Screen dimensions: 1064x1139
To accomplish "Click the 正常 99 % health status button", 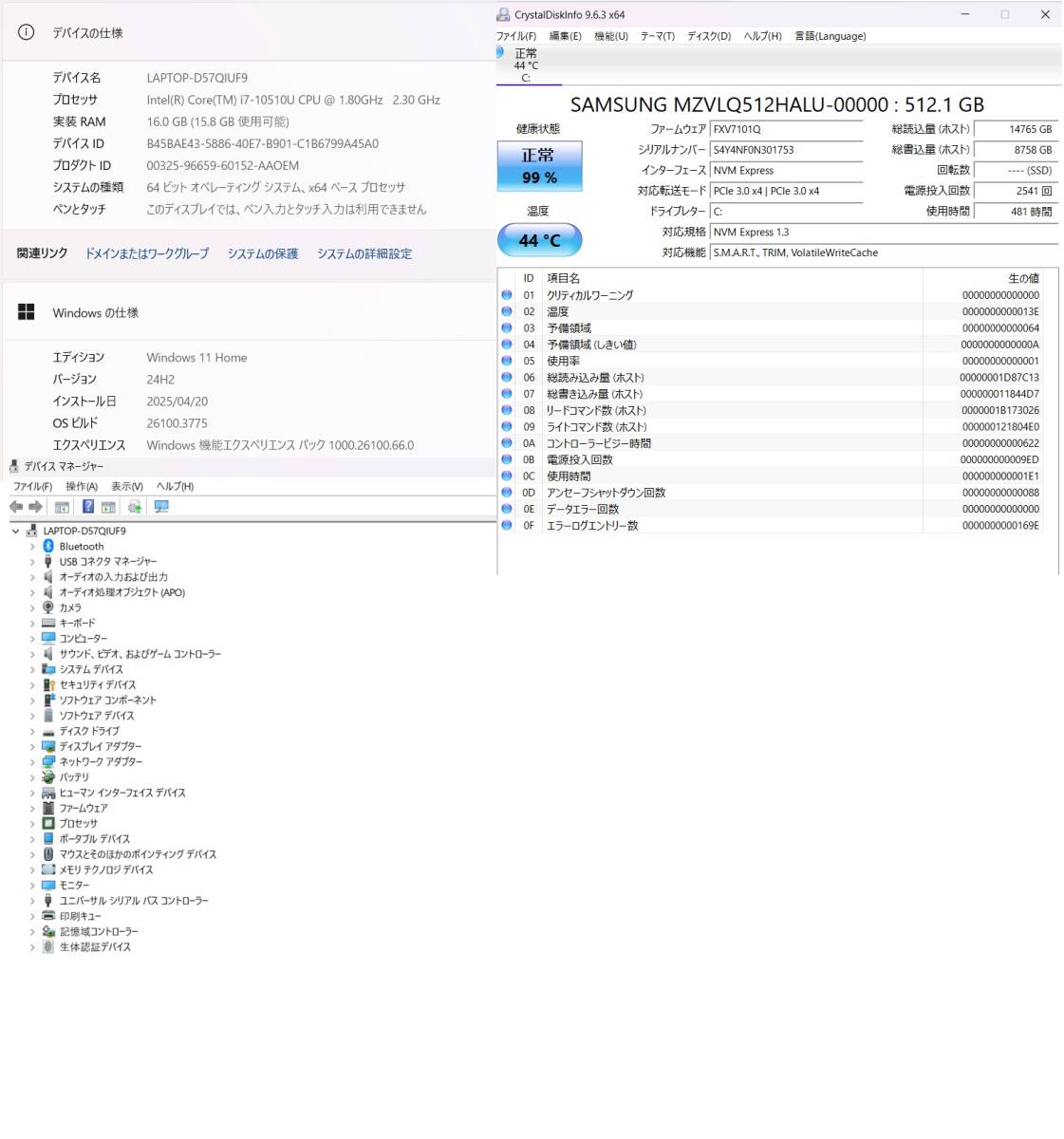I will pos(539,166).
